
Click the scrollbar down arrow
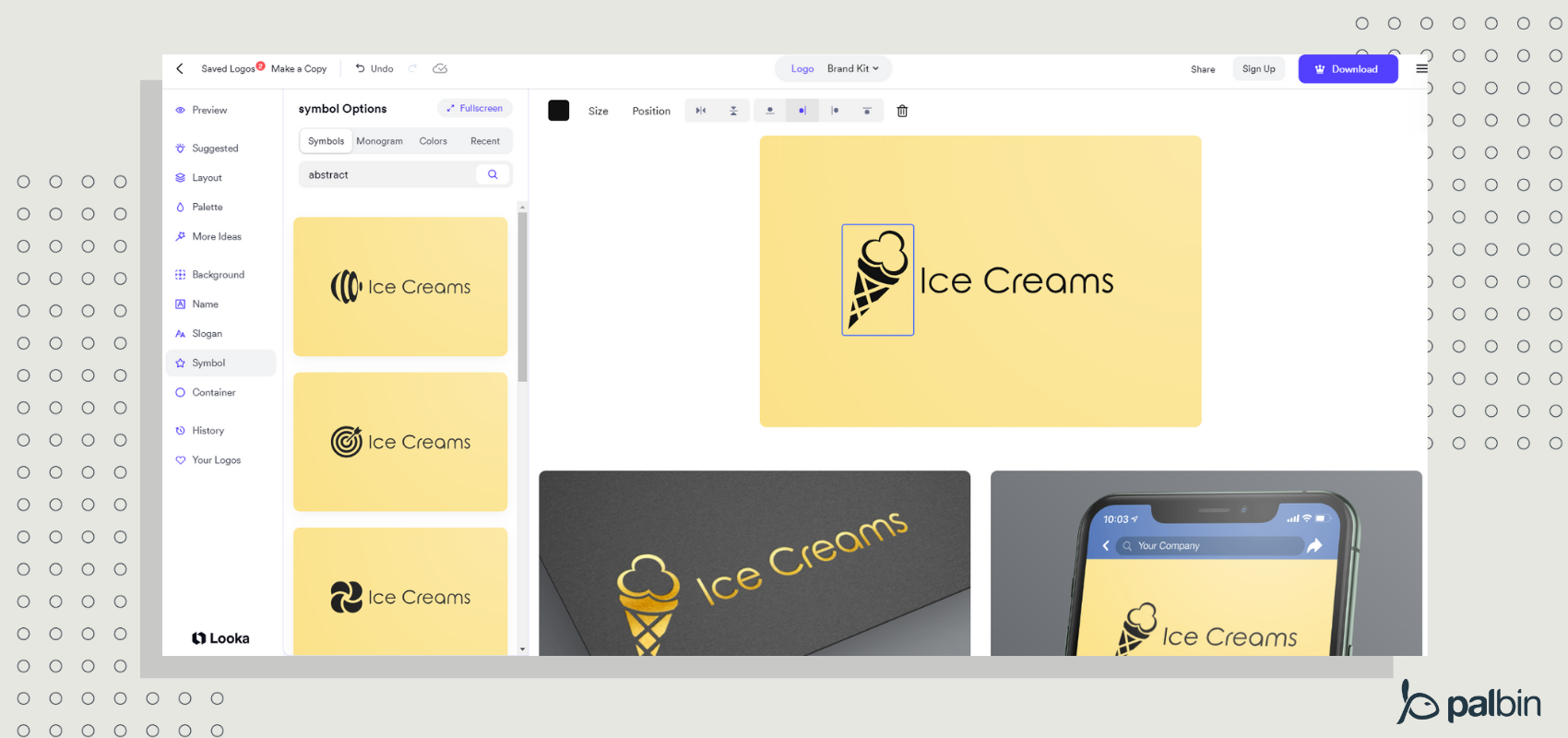click(x=522, y=649)
